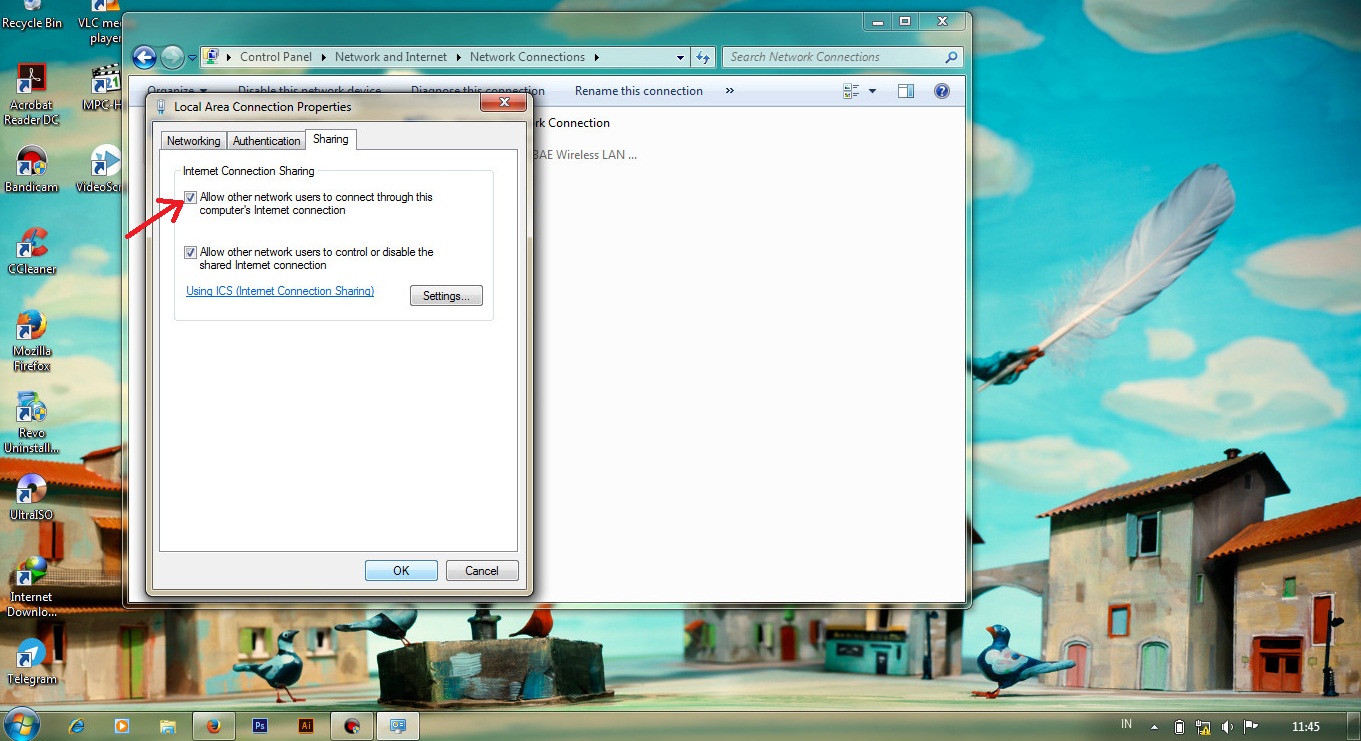This screenshot has width=1361, height=741.
Task: Expand the toolbar overflow chevron
Action: coord(729,91)
